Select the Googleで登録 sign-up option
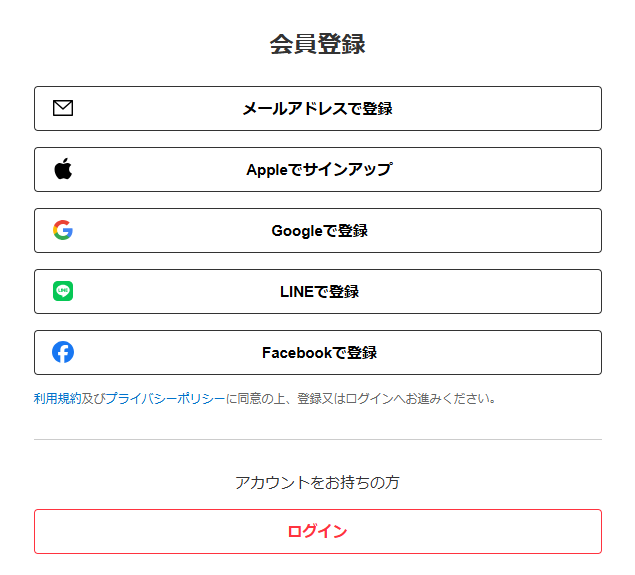The width and height of the screenshot is (635, 575). [x=319, y=230]
